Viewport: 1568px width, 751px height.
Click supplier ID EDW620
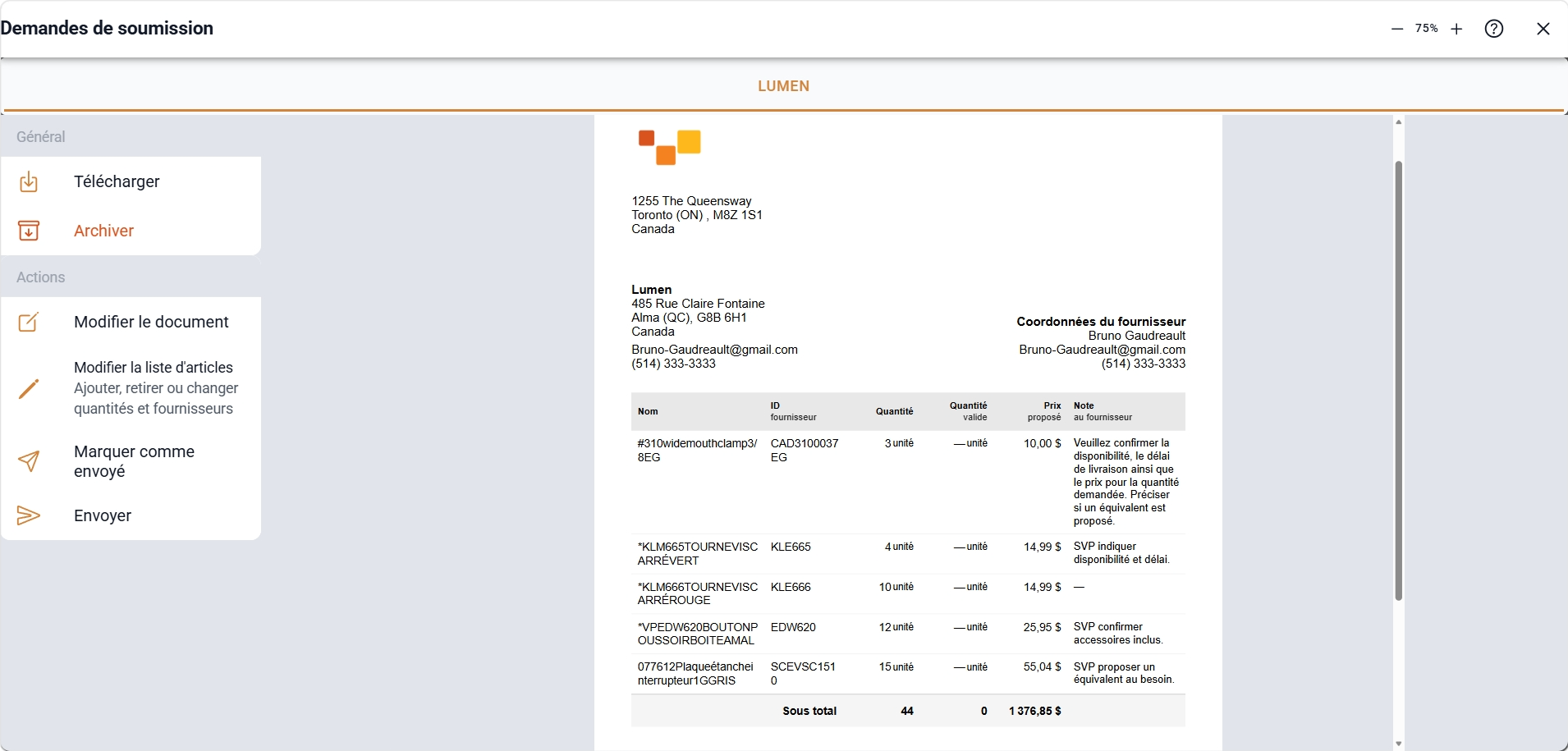pyautogui.click(x=793, y=627)
